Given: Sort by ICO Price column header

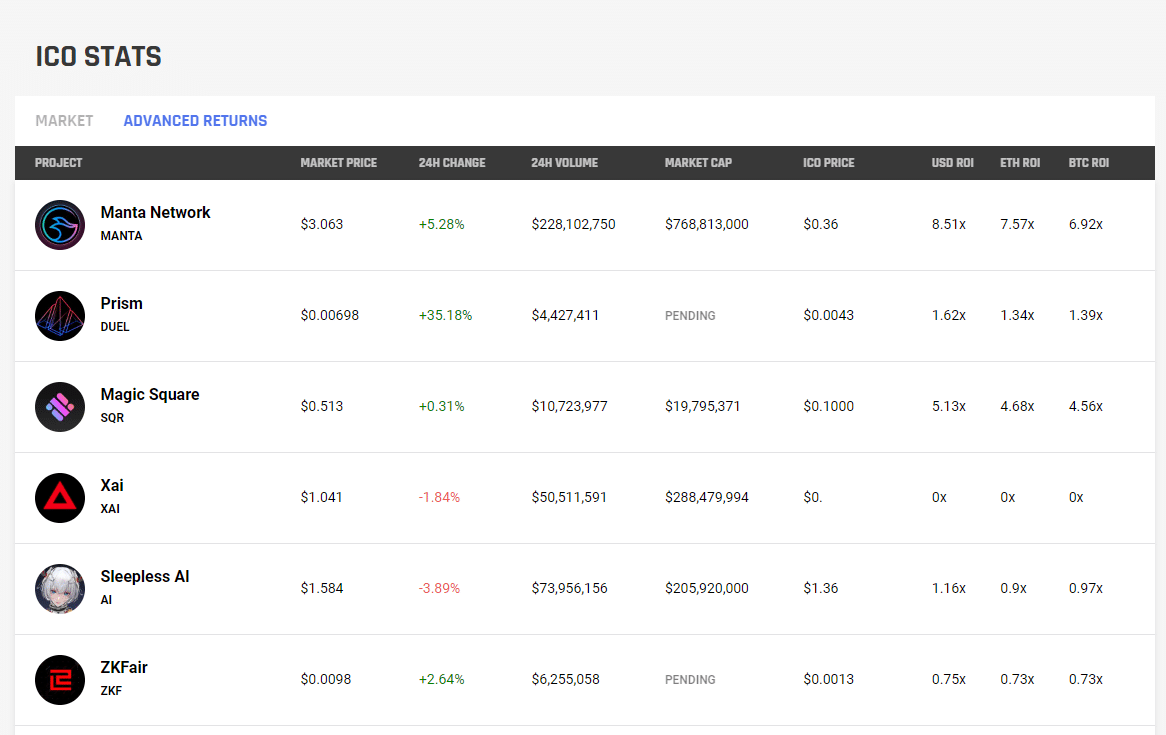Looking at the screenshot, I should tap(828, 163).
